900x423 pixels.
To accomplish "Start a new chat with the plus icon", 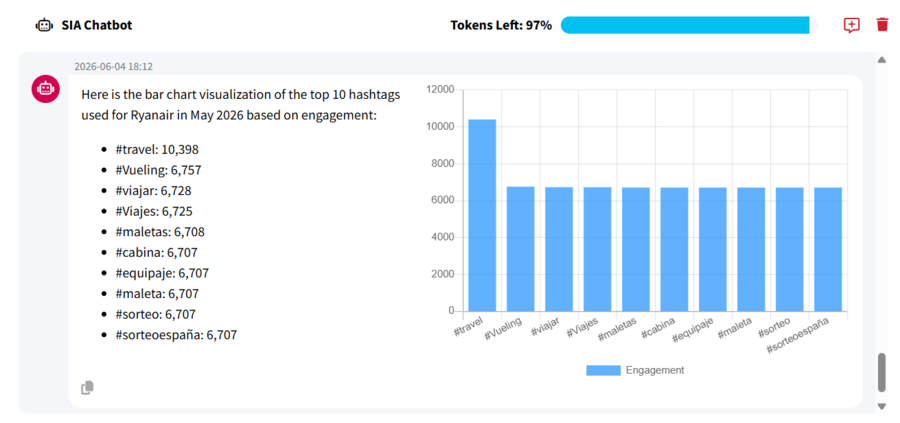I will pos(851,25).
